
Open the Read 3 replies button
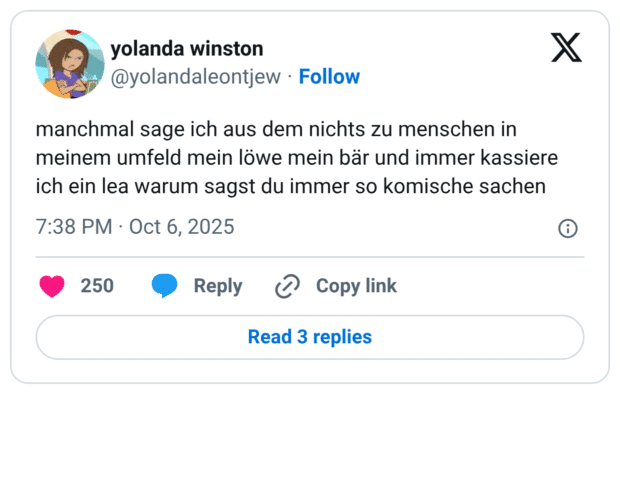[x=309, y=337]
